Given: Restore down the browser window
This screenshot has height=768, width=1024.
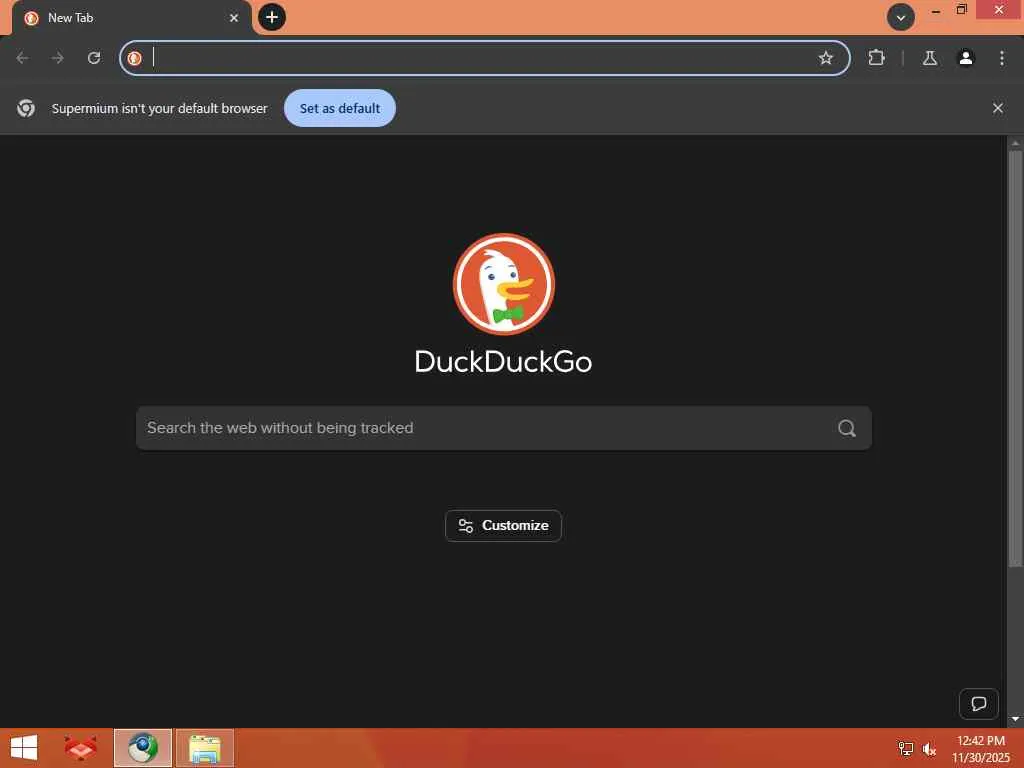Looking at the screenshot, I should pyautogui.click(x=961, y=10).
